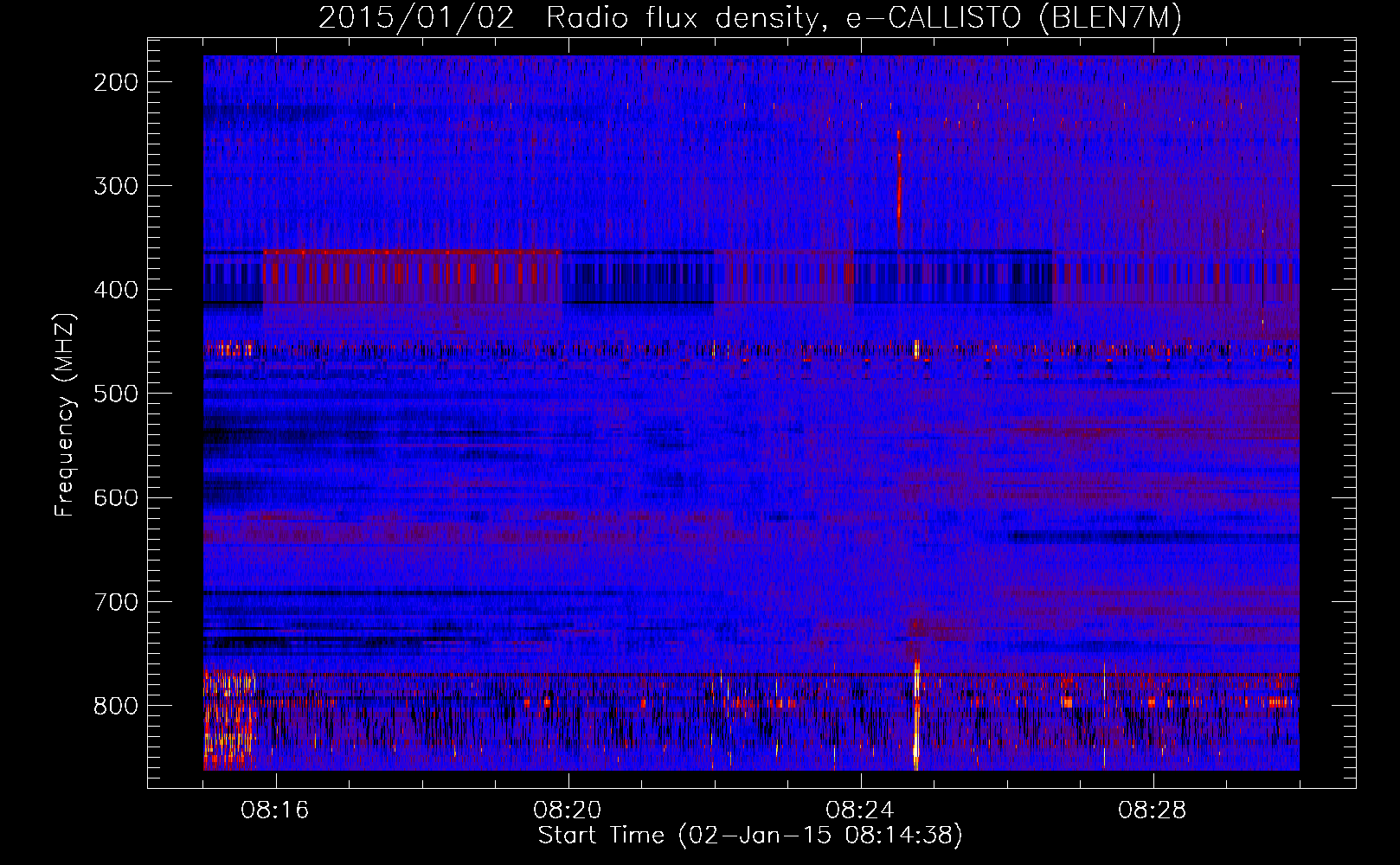Click time tick label 08:16

coord(275,811)
